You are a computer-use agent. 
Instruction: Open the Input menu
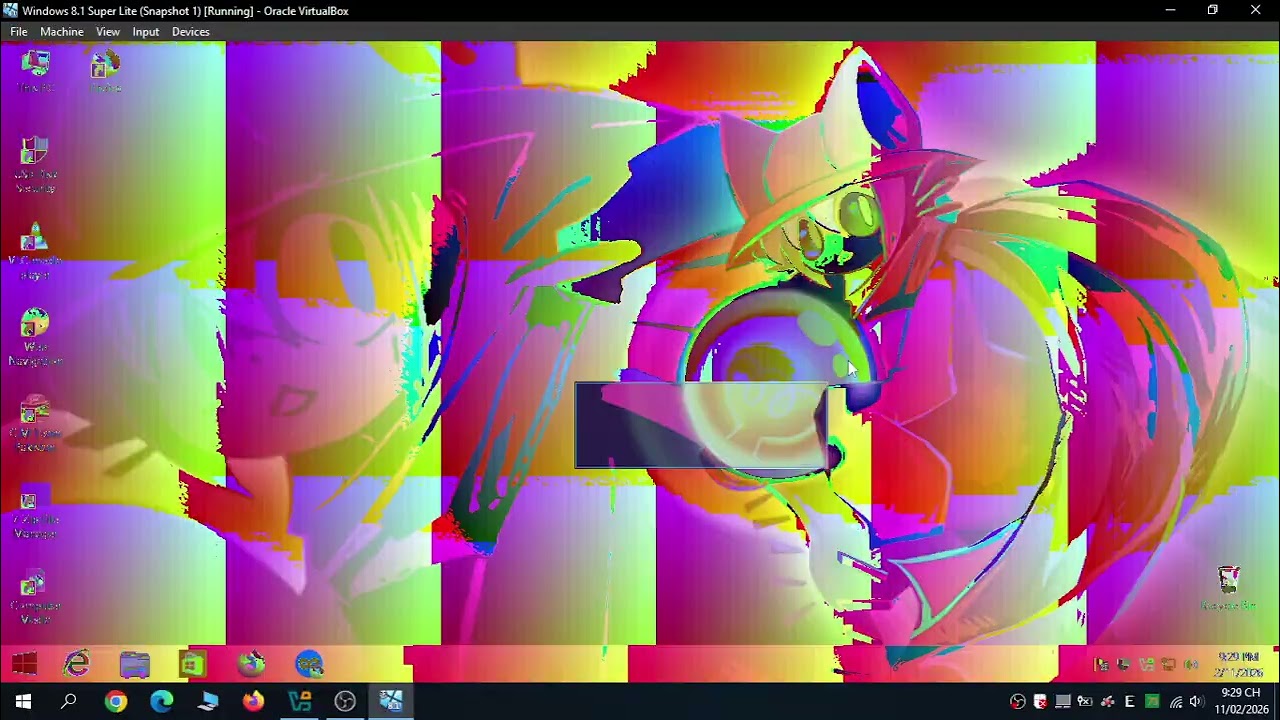146,32
